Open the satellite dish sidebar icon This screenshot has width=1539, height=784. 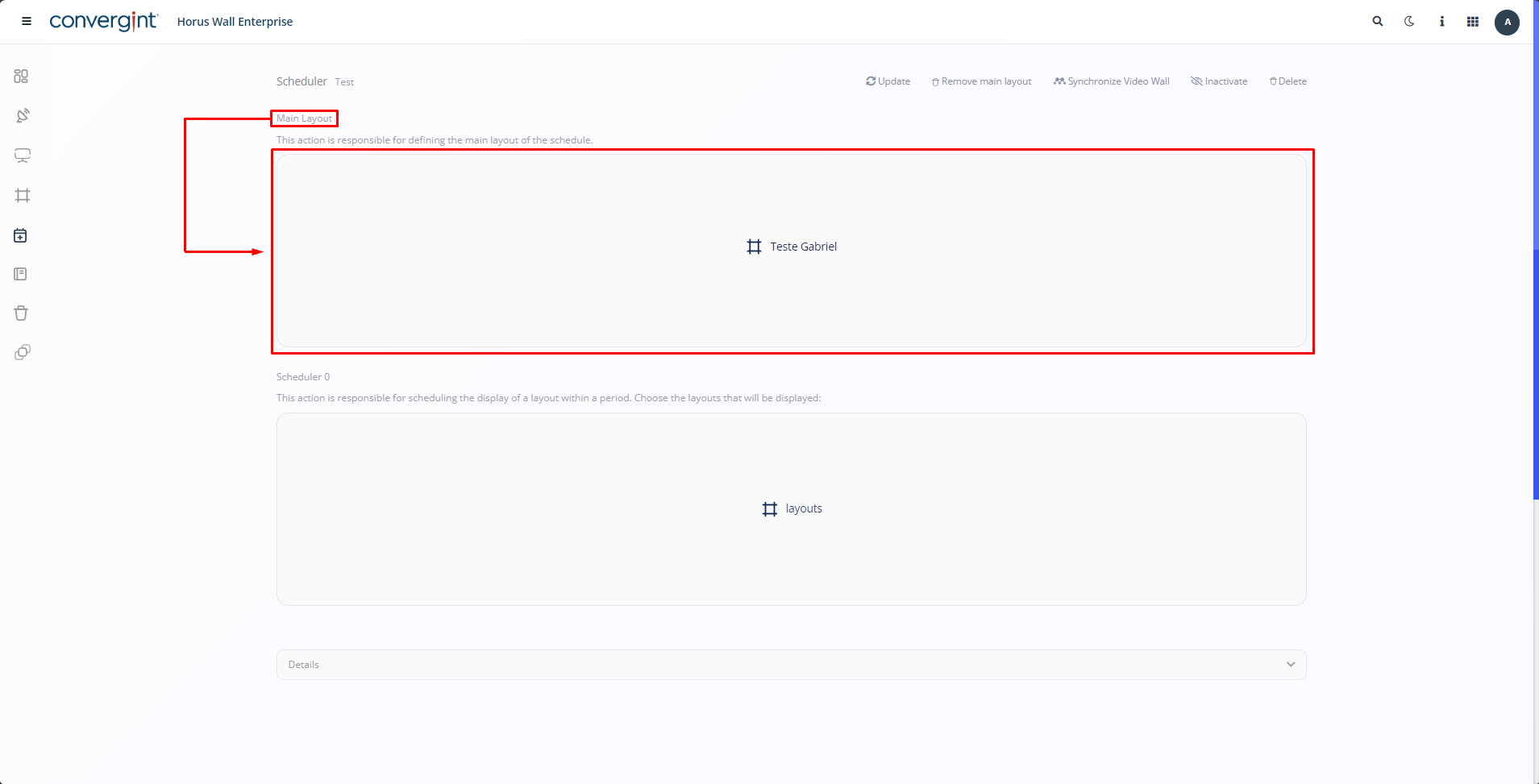[23, 115]
